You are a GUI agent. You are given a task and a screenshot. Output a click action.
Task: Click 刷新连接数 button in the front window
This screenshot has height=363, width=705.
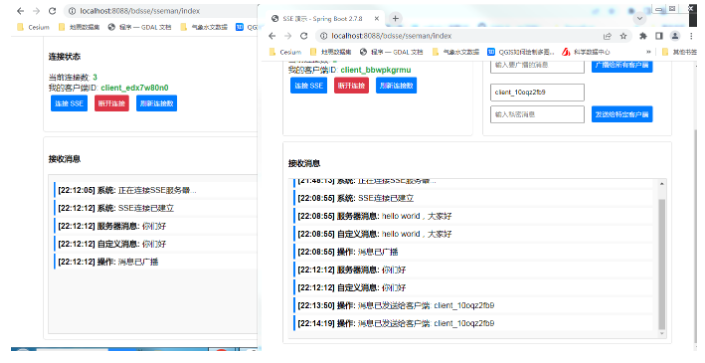[x=396, y=85]
